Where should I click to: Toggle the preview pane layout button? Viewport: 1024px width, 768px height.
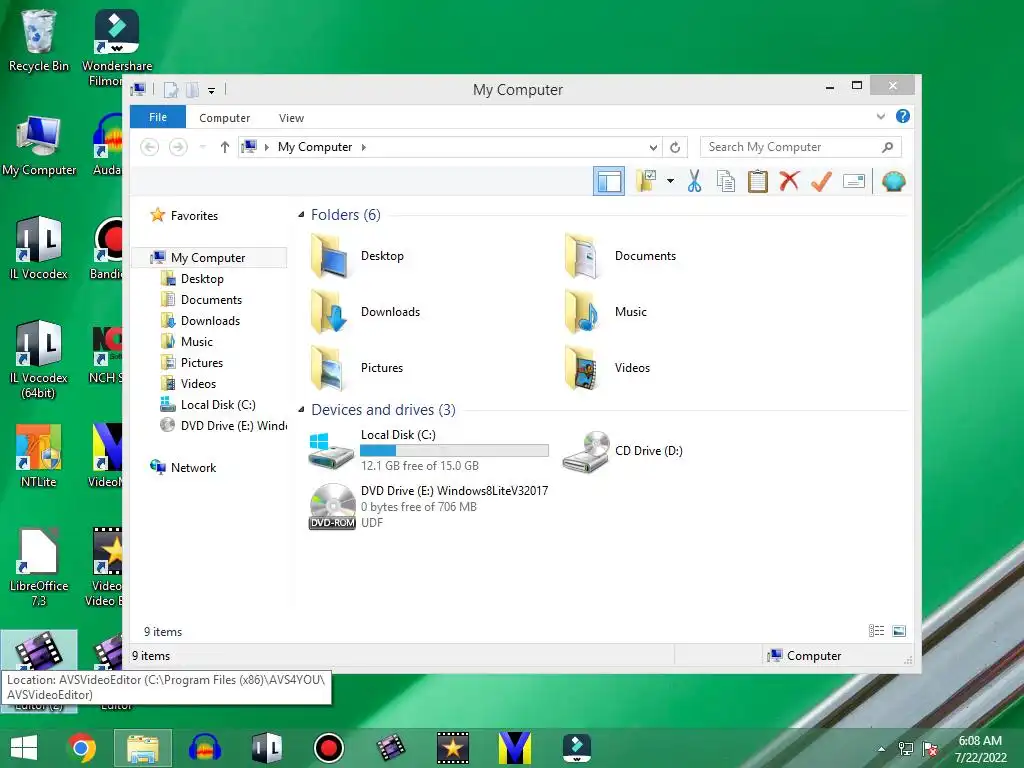[609, 181]
